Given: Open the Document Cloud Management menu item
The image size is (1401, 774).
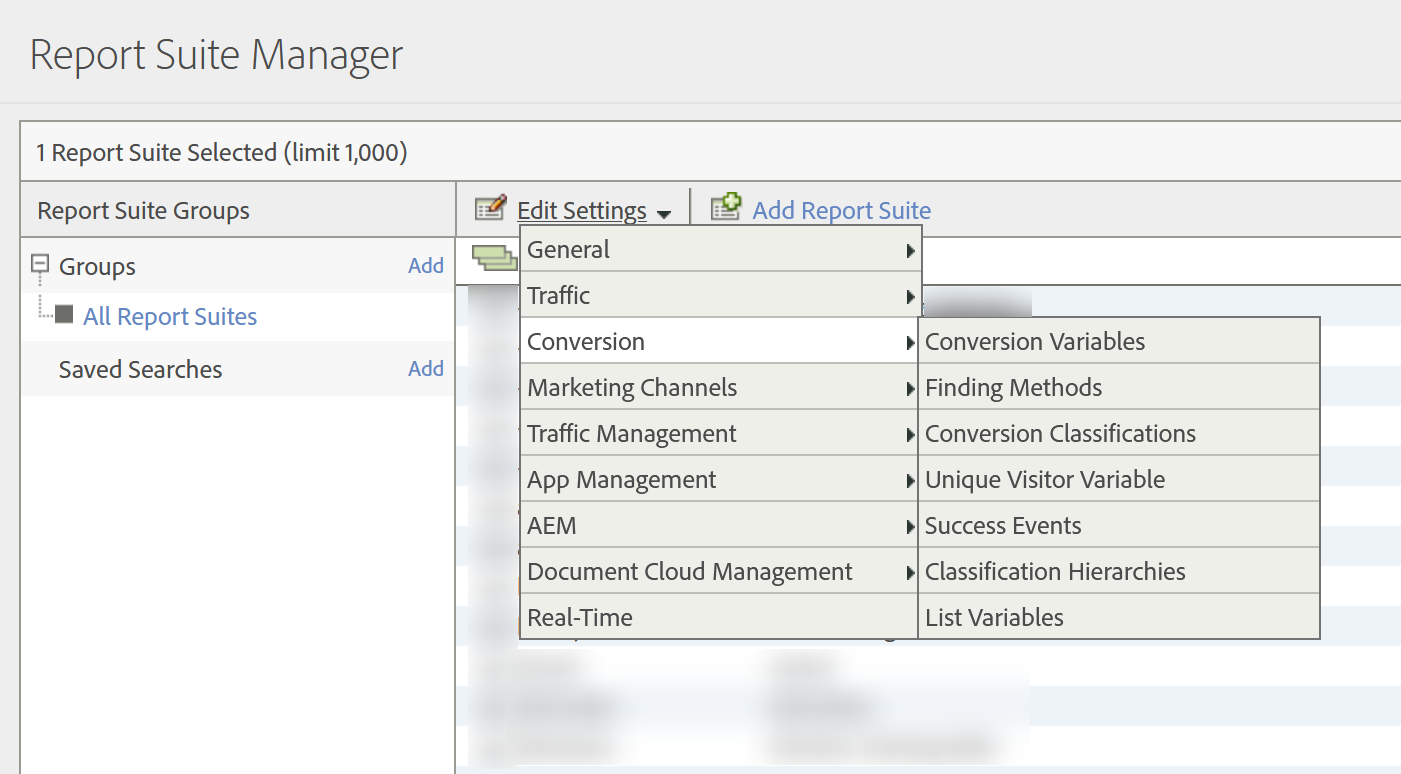Looking at the screenshot, I should 720,571.
